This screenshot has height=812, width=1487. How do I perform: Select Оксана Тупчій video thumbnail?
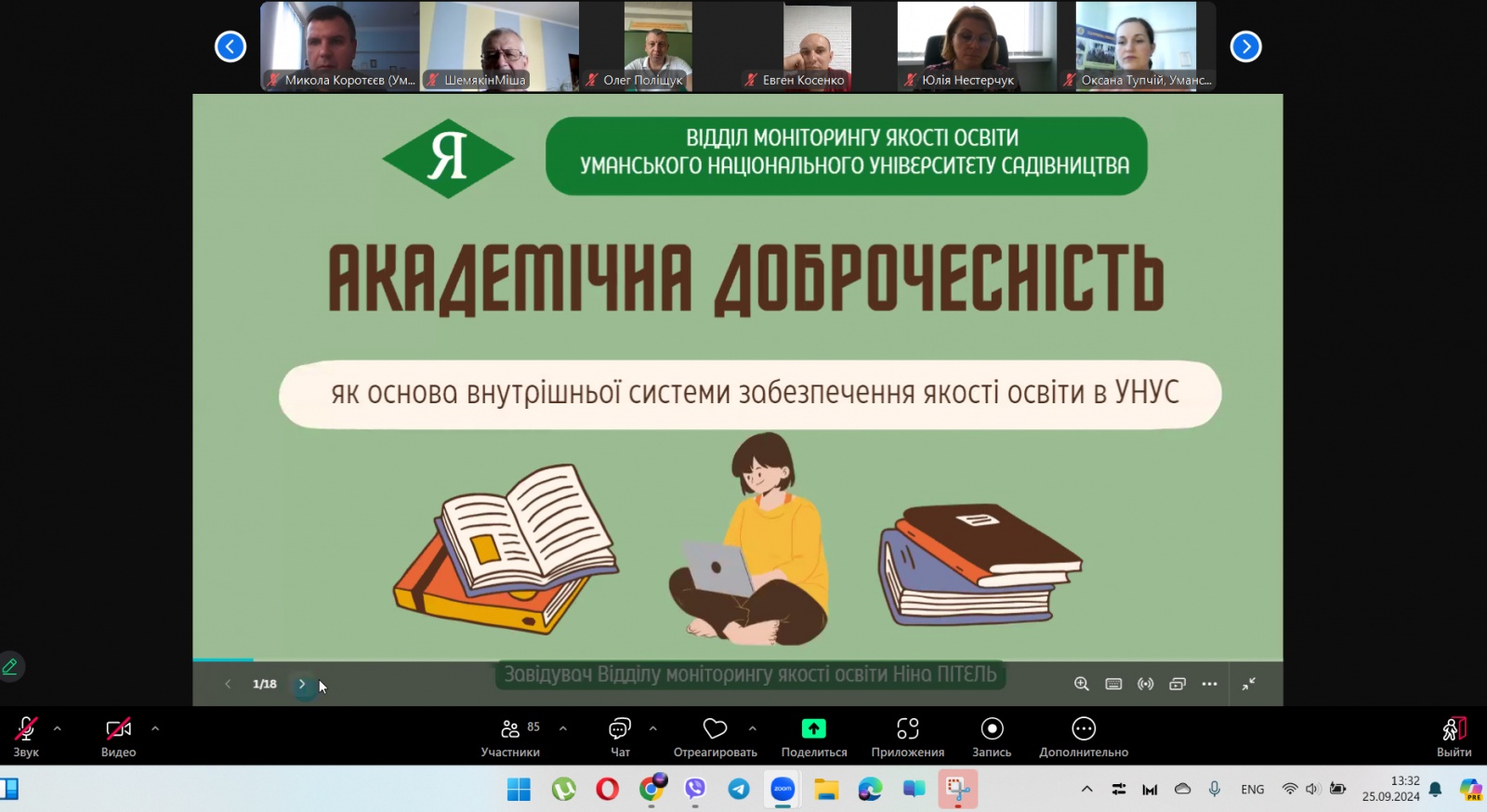[x=1137, y=46]
